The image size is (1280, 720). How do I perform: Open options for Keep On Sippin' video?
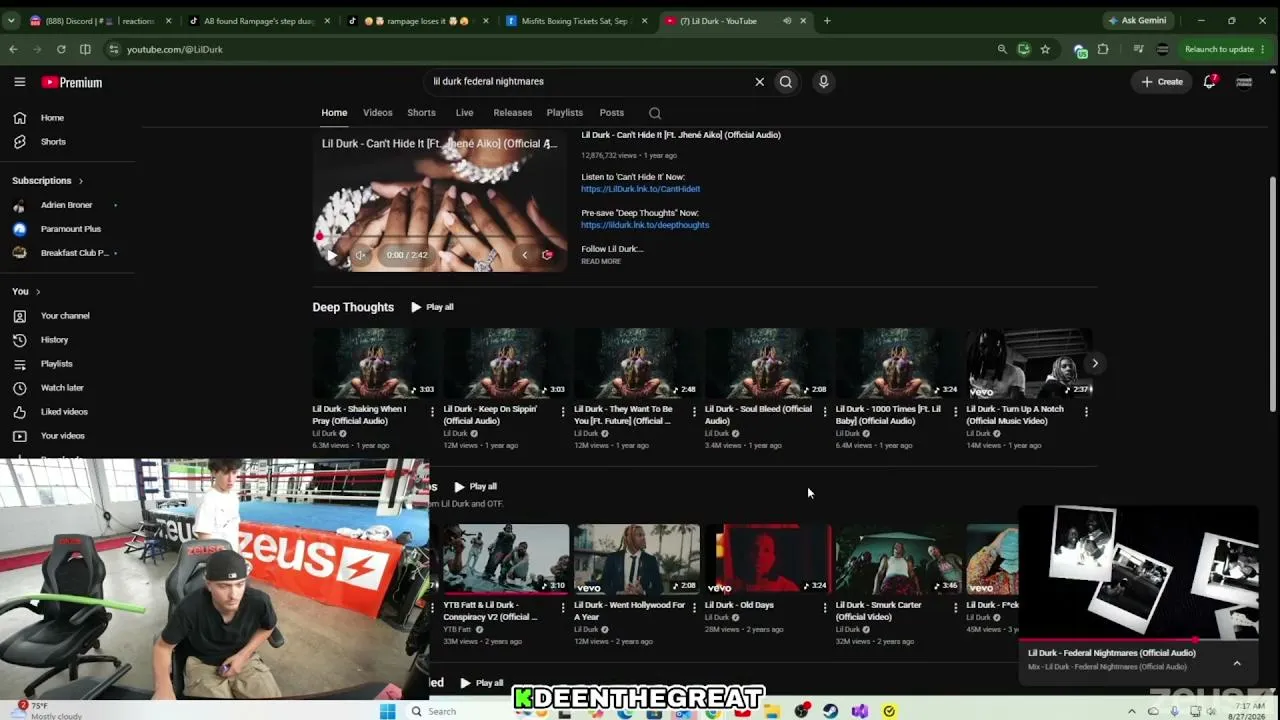pyautogui.click(x=563, y=411)
